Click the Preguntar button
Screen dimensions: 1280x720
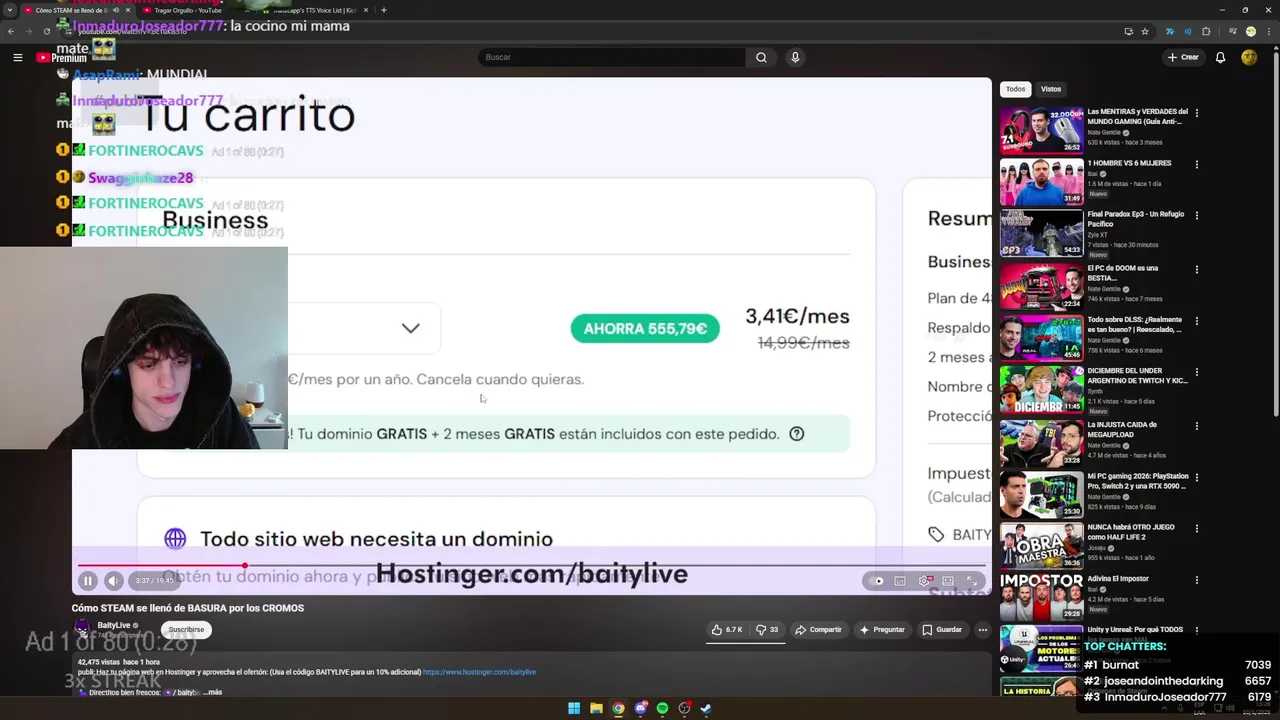tap(881, 630)
